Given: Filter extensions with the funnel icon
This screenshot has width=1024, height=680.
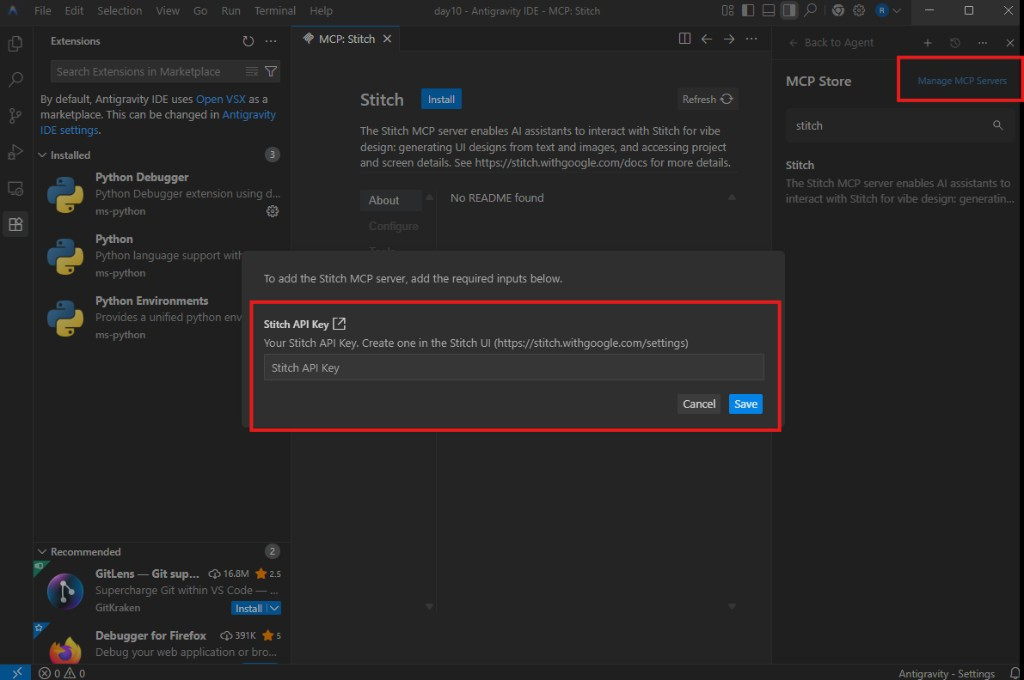Looking at the screenshot, I should (271, 71).
